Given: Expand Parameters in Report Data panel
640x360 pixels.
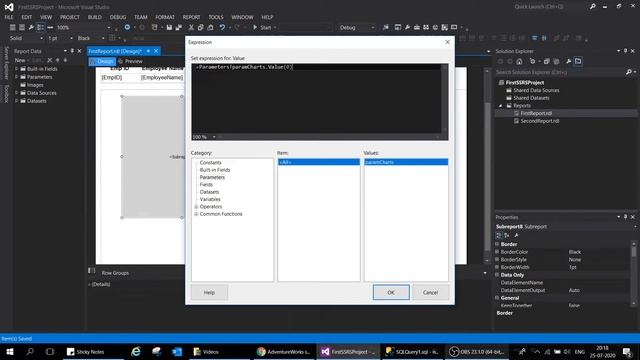Looking at the screenshot, I should 16,77.
